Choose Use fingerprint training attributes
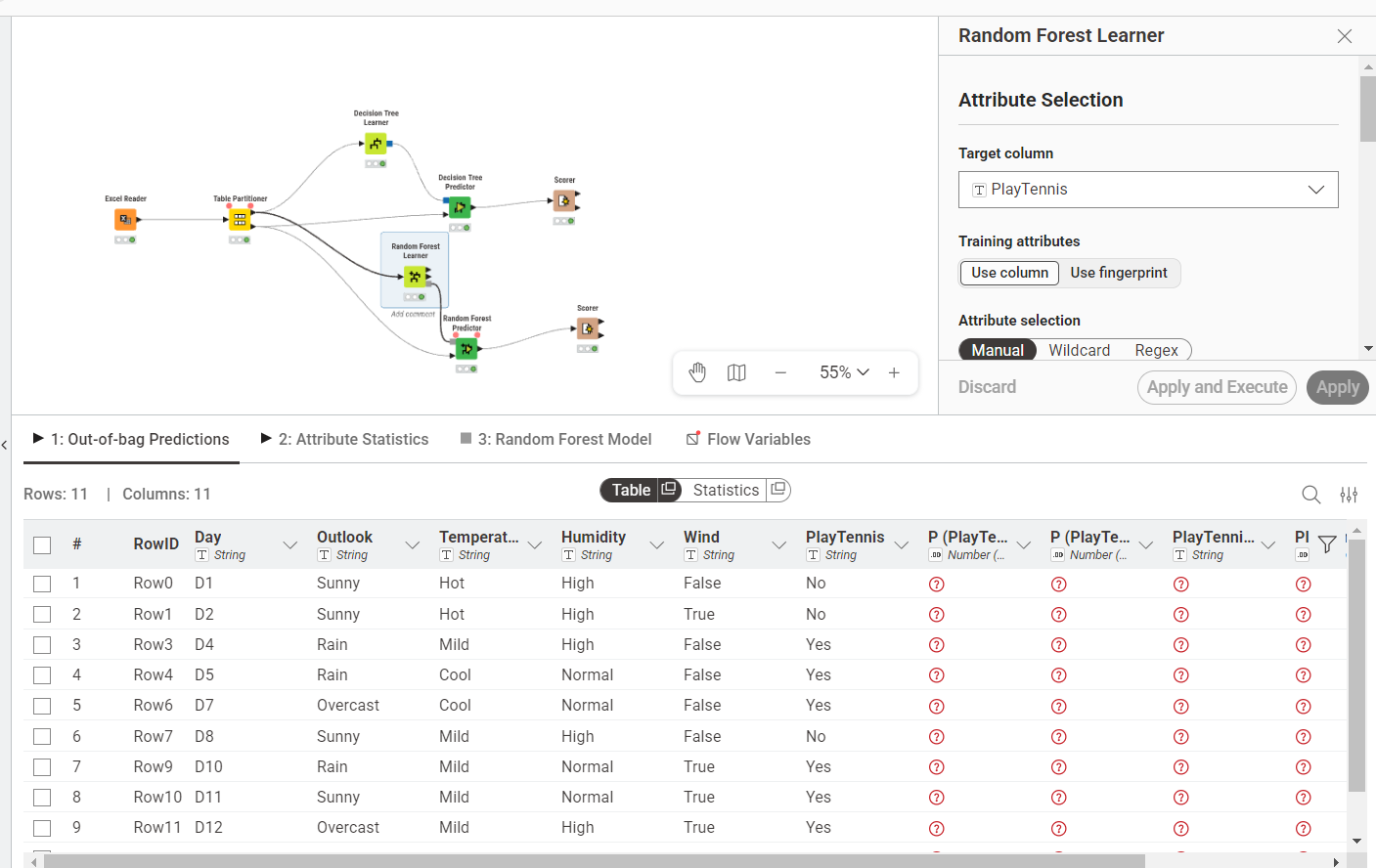 tap(1119, 273)
